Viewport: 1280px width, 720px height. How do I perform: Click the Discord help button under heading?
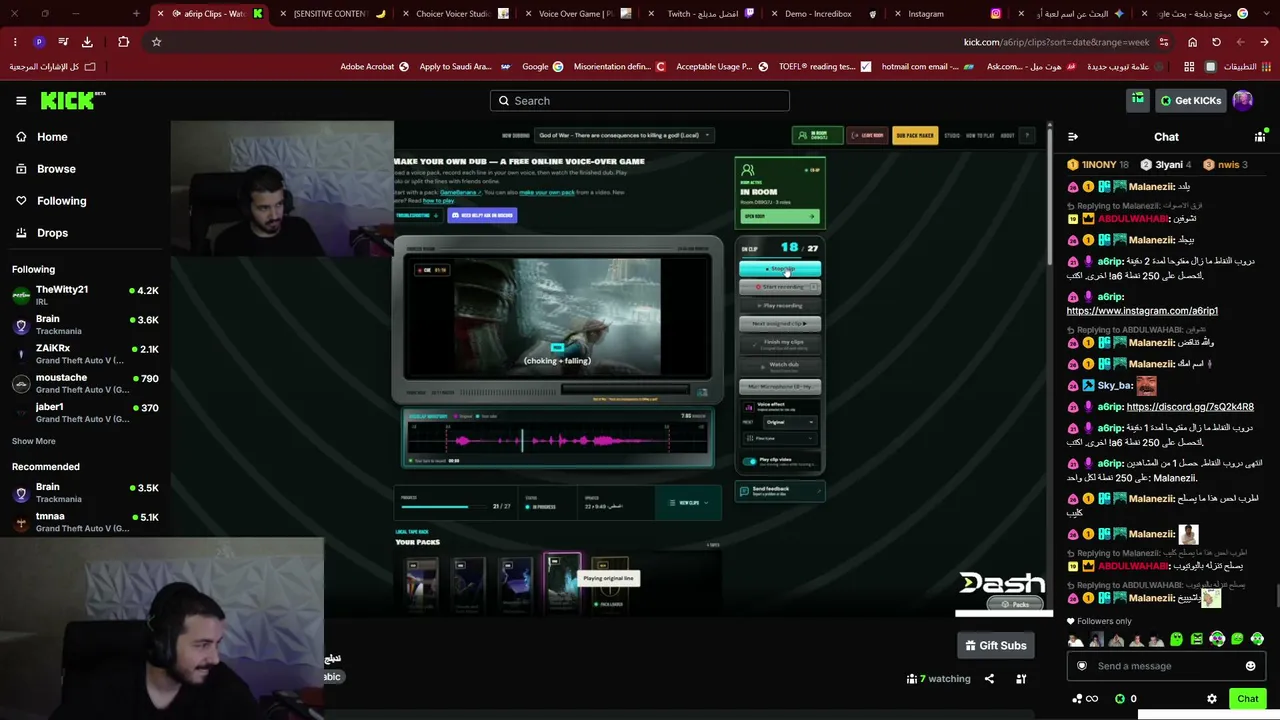tap(482, 215)
